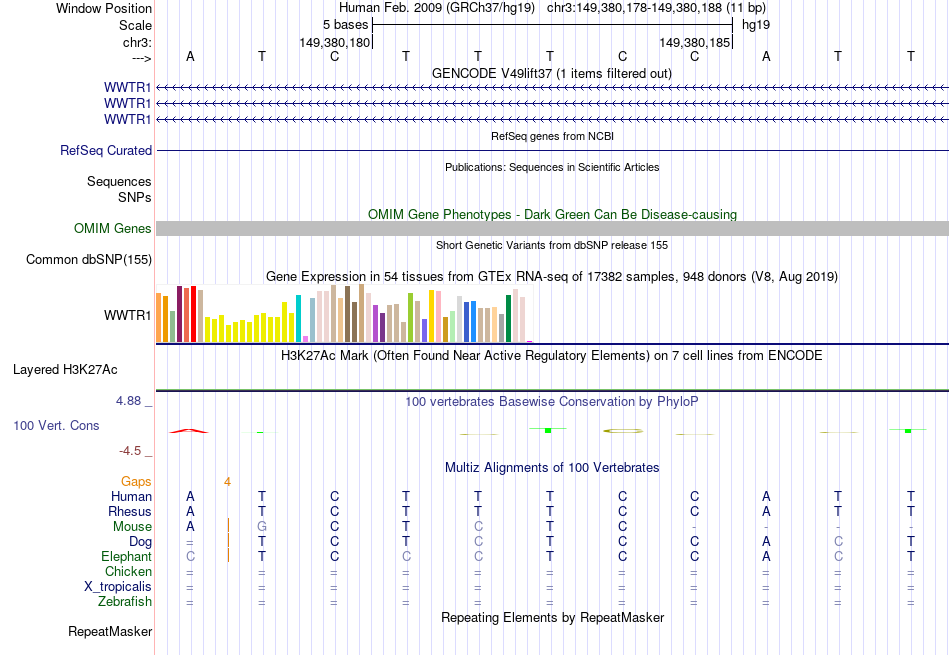This screenshot has width=950, height=655.
Task: Click the dark green bar in GTEx chart
Action: click(508, 319)
